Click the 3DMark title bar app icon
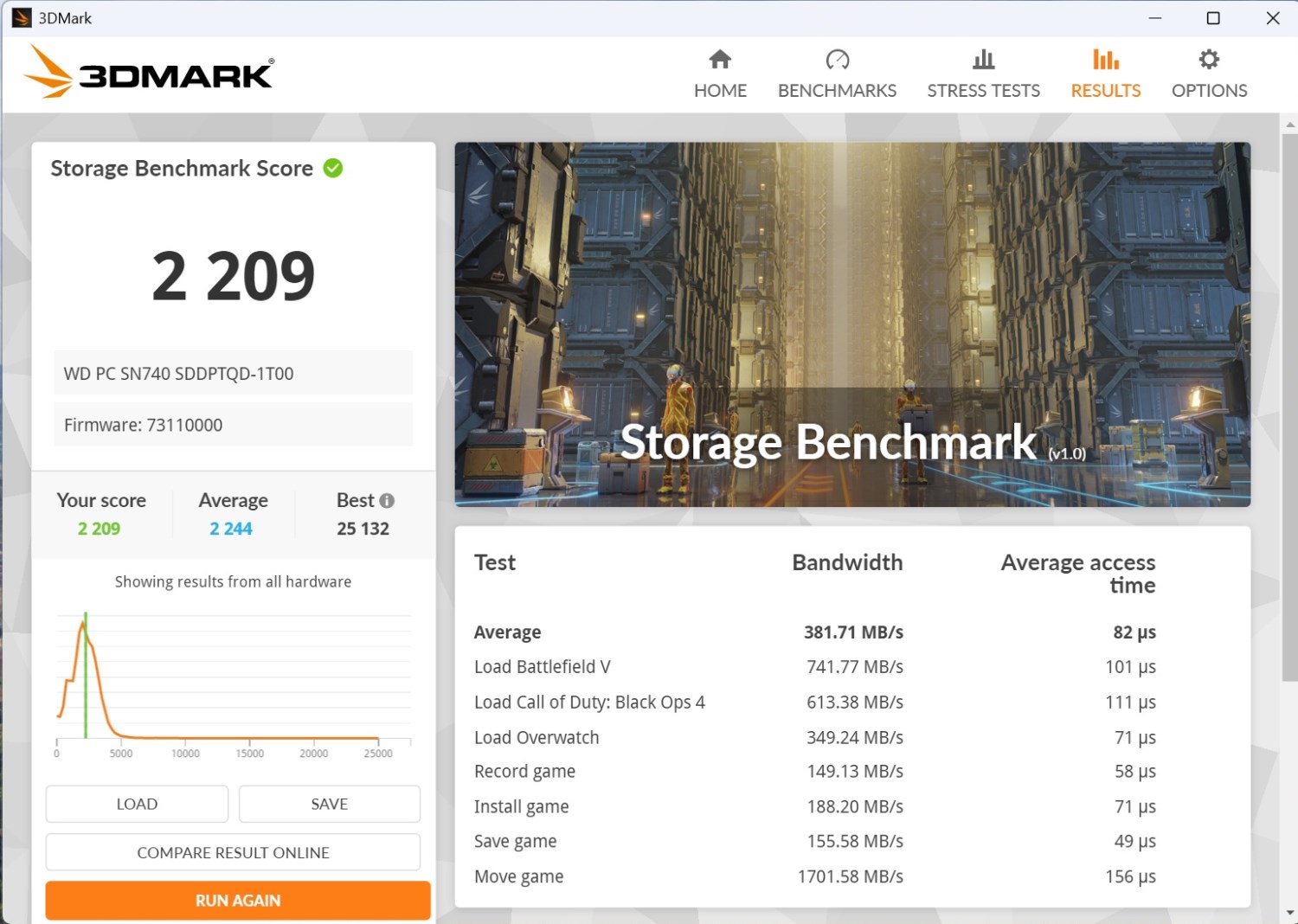This screenshot has height=924, width=1298. pos(22,18)
